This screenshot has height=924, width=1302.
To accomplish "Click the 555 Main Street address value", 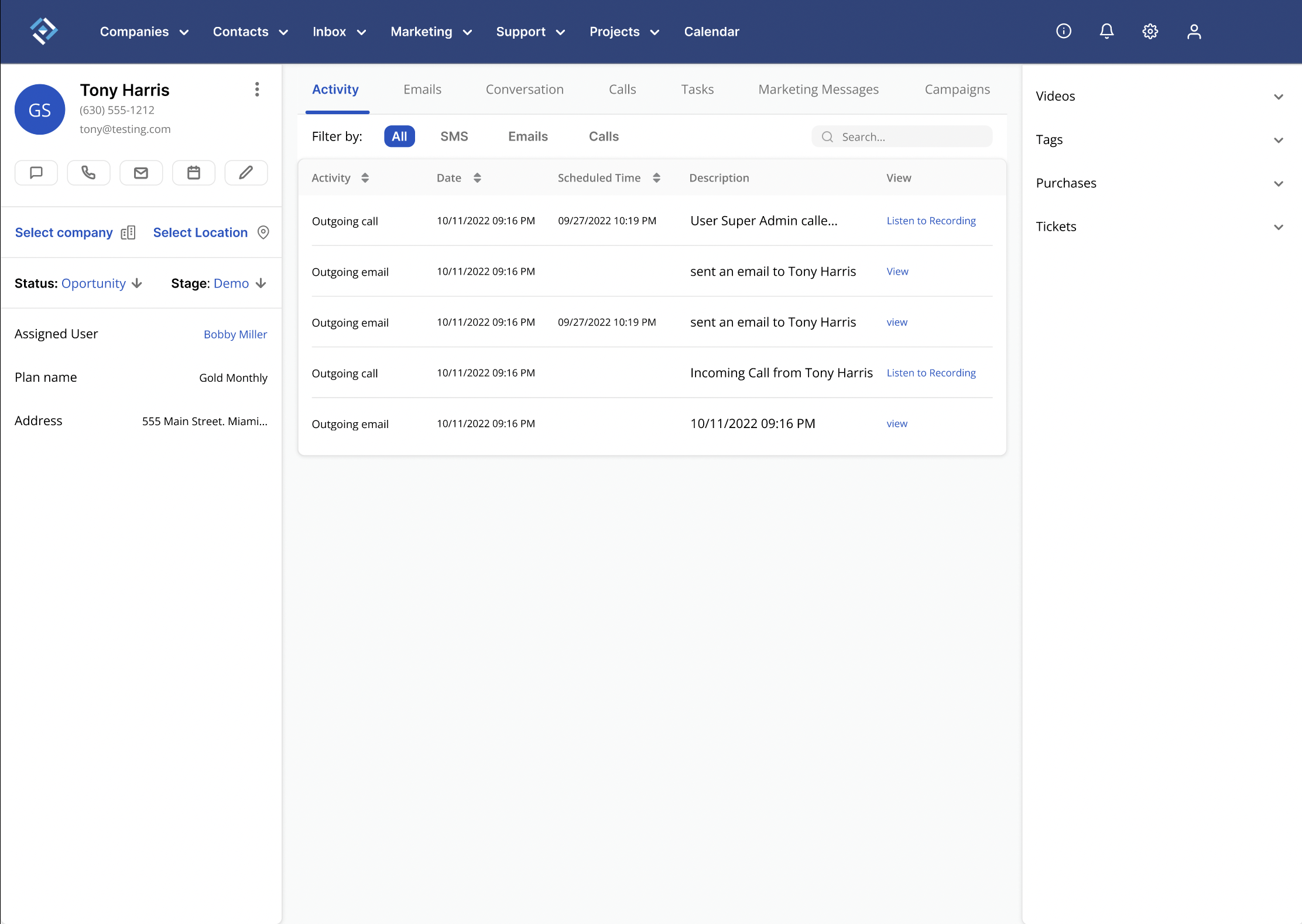I will pyautogui.click(x=204, y=421).
